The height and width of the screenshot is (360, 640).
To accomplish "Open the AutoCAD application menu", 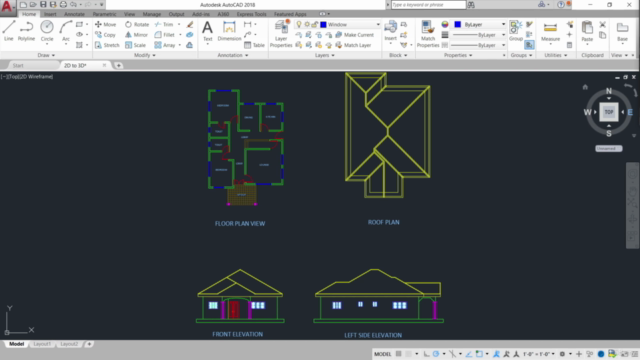I will (7, 7).
